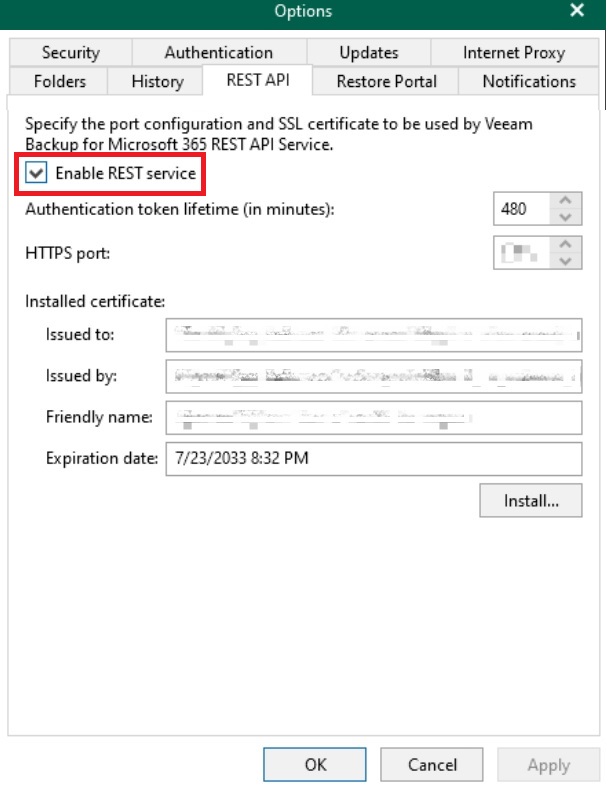
Task: Select the Internet Proxy tab
Action: (515, 52)
